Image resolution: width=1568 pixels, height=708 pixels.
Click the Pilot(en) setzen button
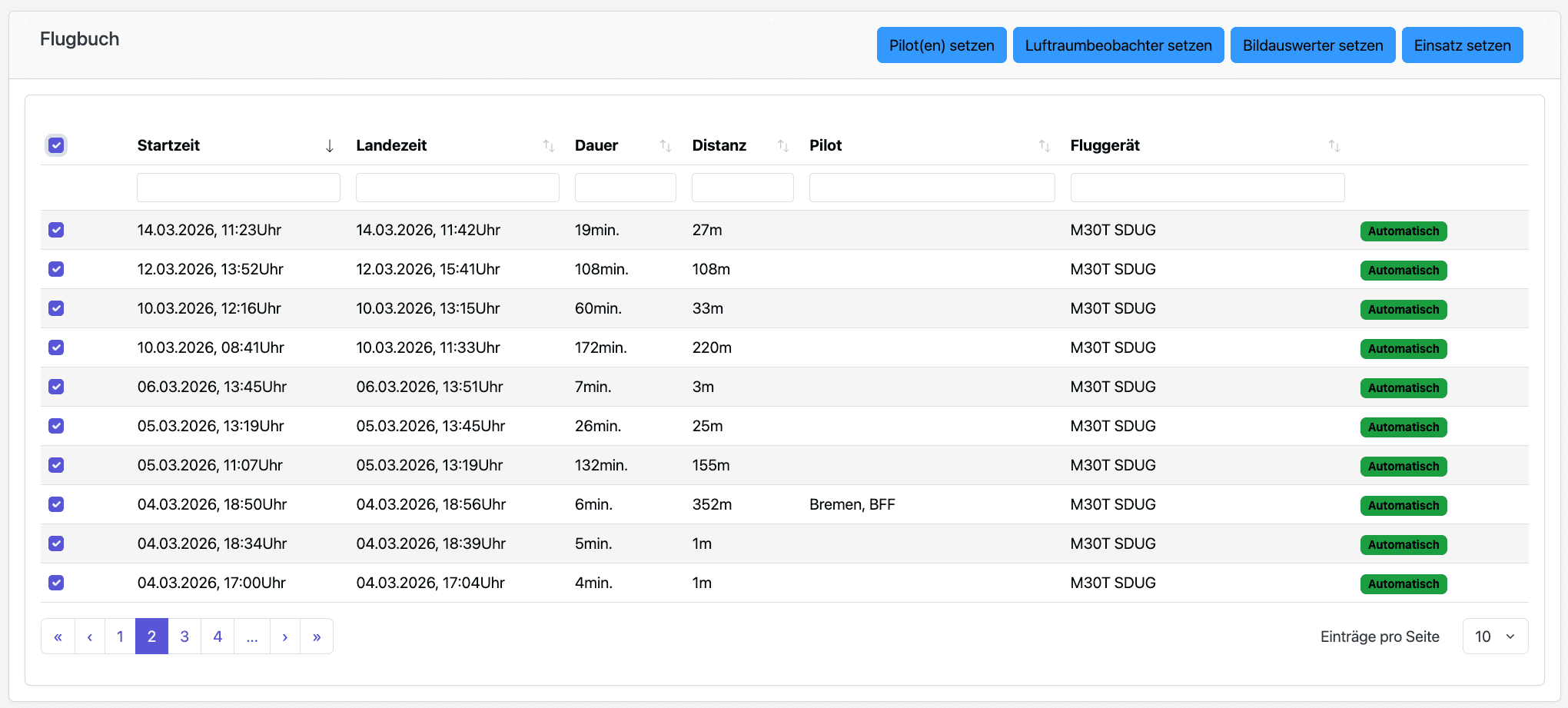(x=941, y=45)
